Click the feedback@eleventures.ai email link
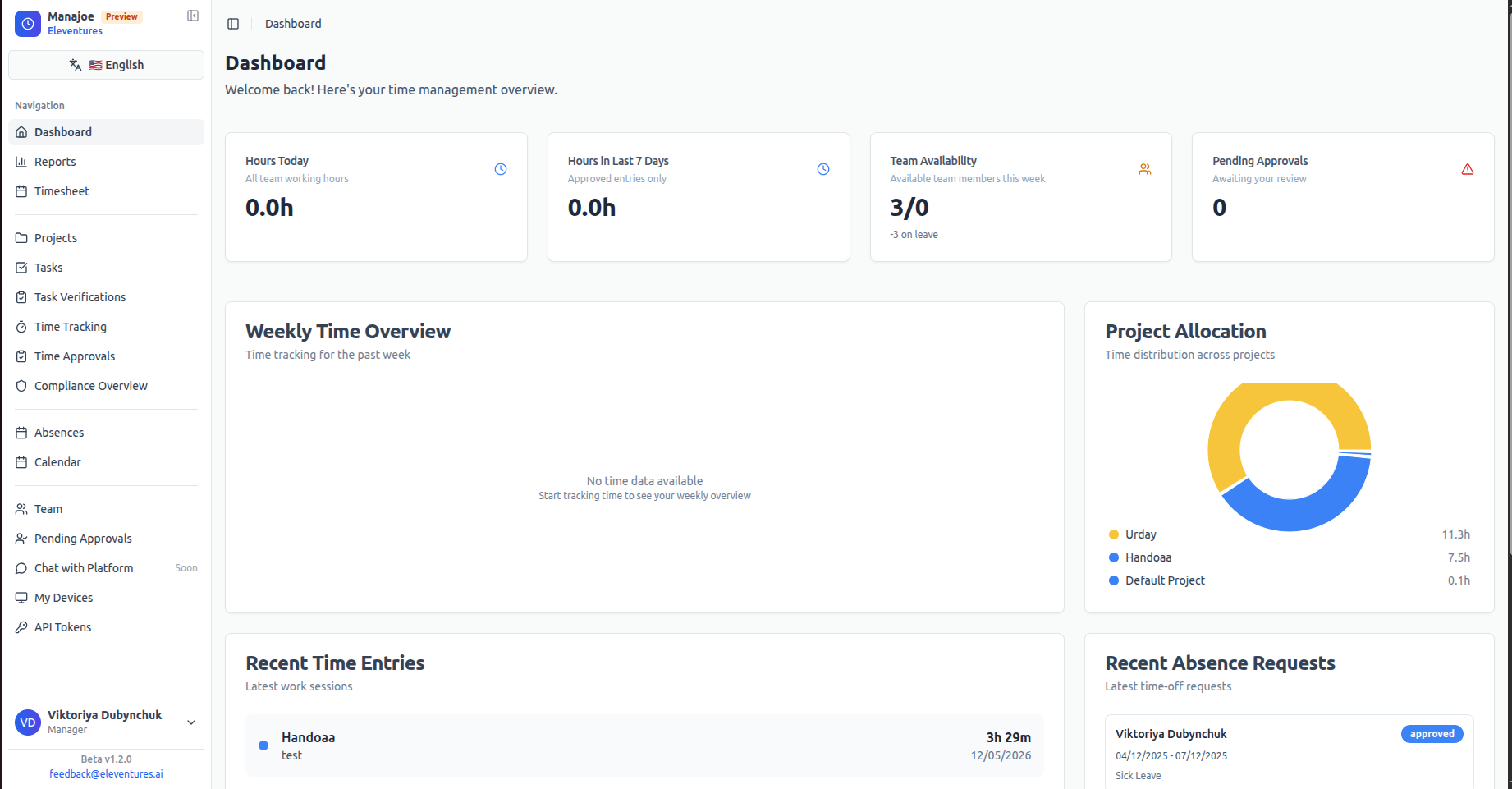Viewport: 1512px width, 789px height. click(106, 773)
